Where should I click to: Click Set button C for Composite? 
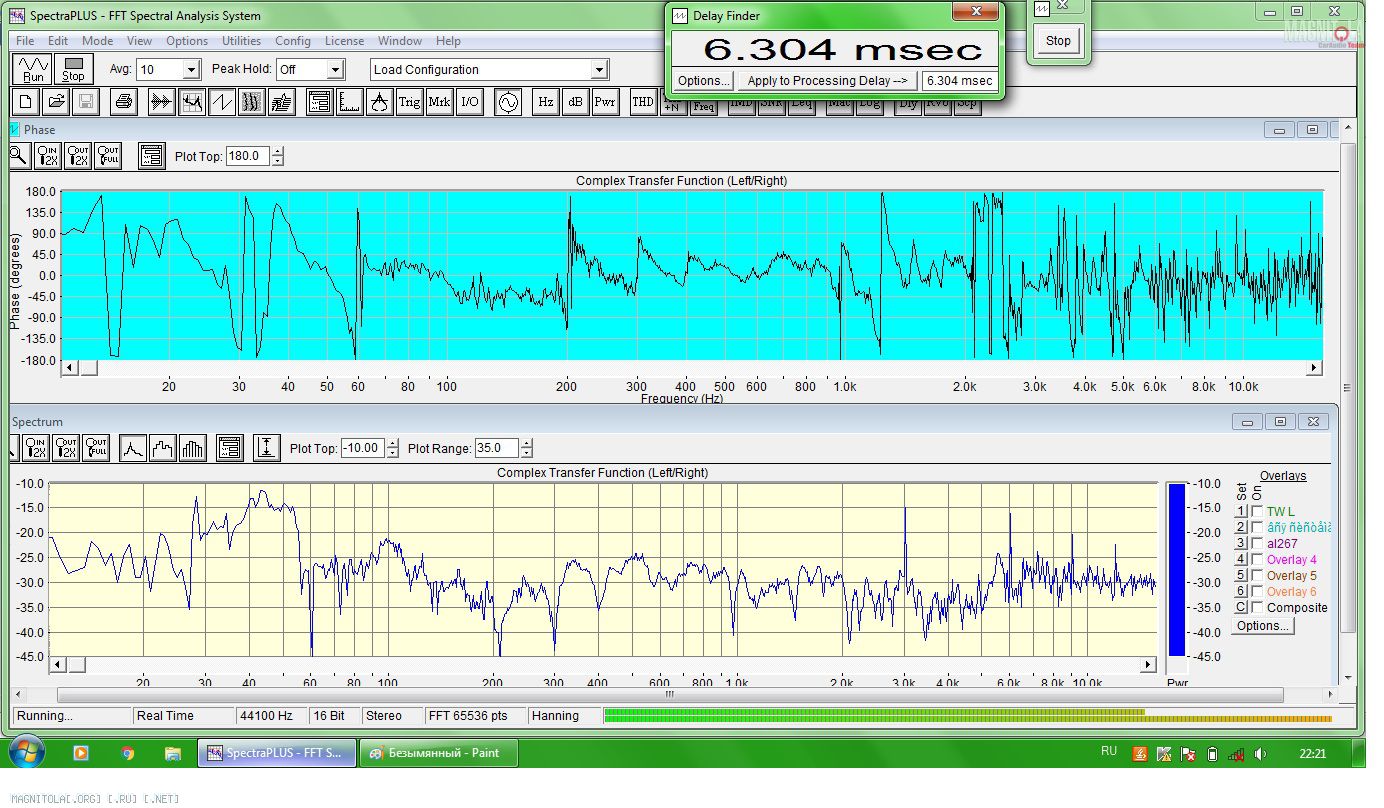click(x=1241, y=607)
